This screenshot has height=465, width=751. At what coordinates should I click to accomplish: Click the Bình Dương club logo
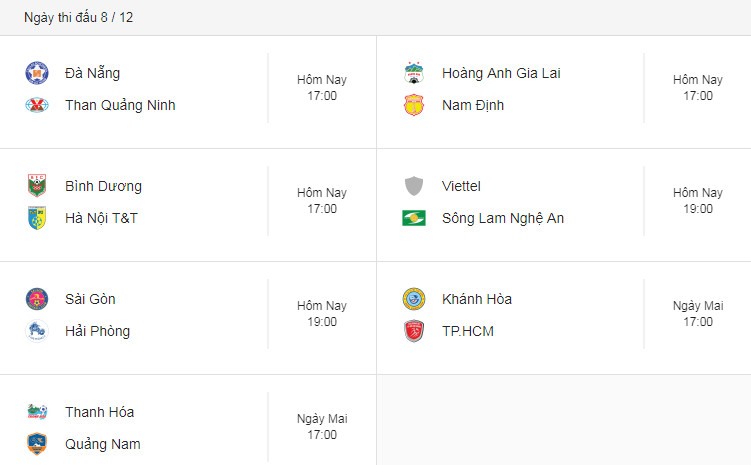[37, 185]
